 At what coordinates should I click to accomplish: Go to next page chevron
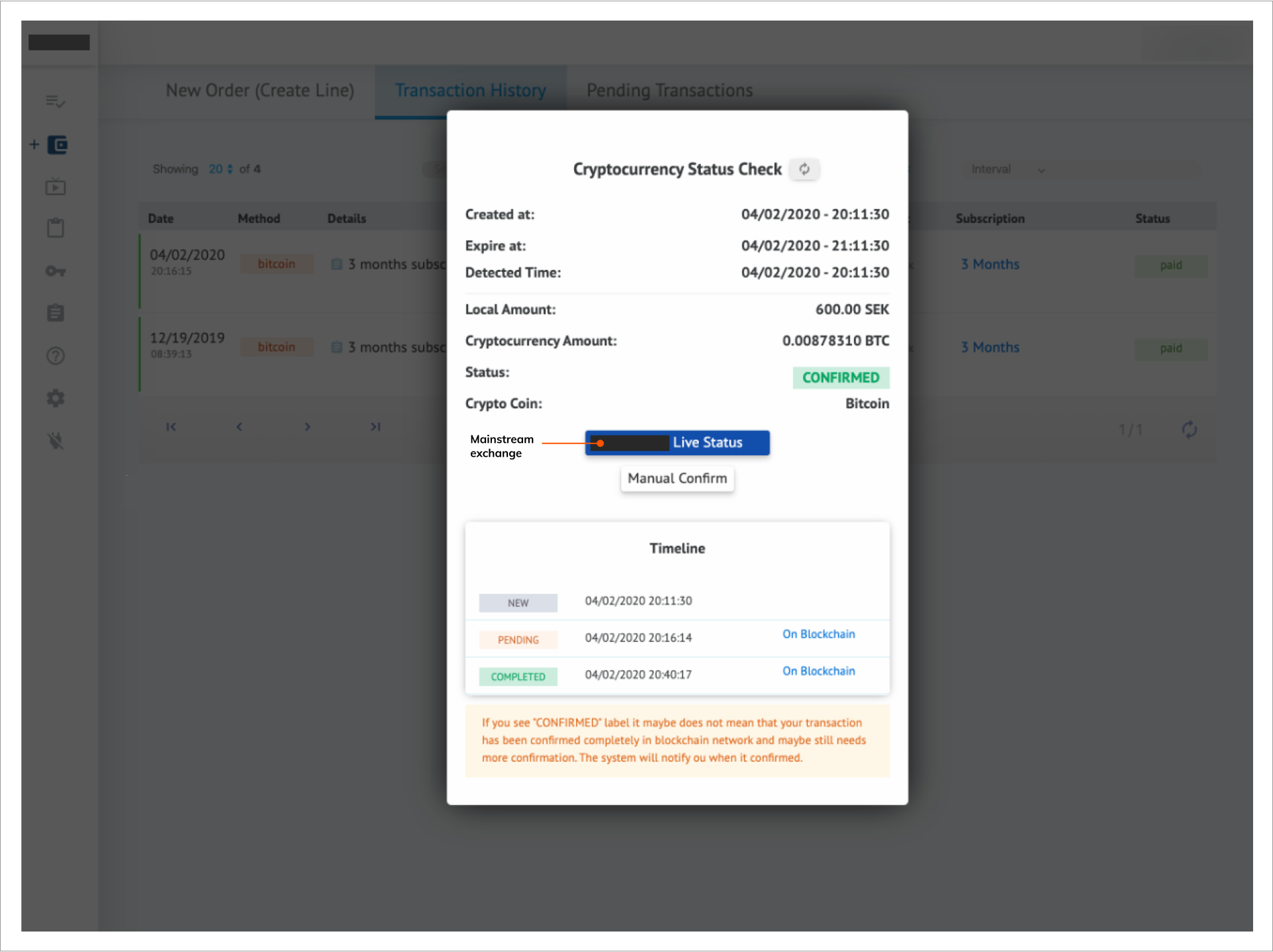307,427
